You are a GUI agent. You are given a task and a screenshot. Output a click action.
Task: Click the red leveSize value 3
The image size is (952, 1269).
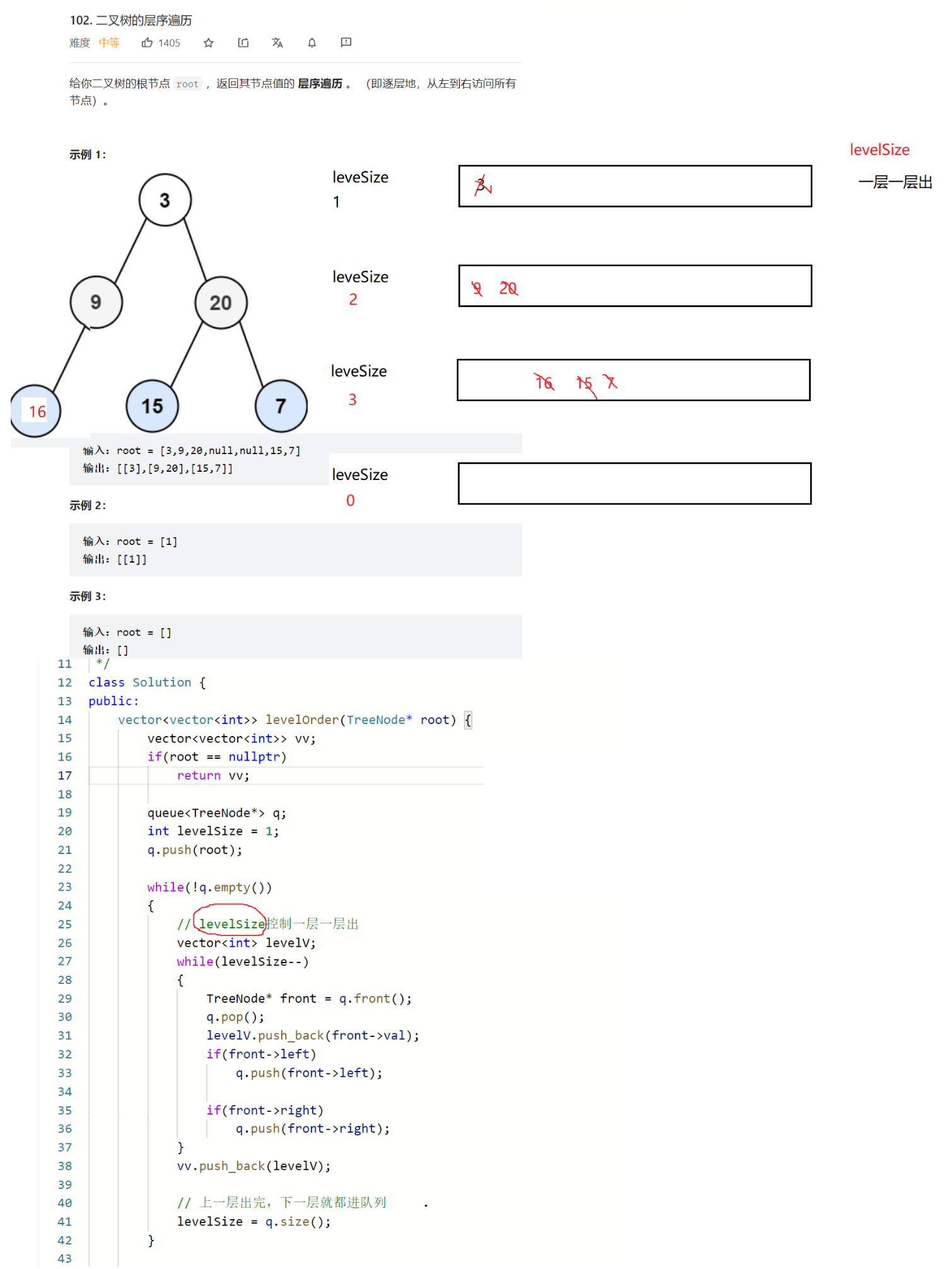(352, 399)
